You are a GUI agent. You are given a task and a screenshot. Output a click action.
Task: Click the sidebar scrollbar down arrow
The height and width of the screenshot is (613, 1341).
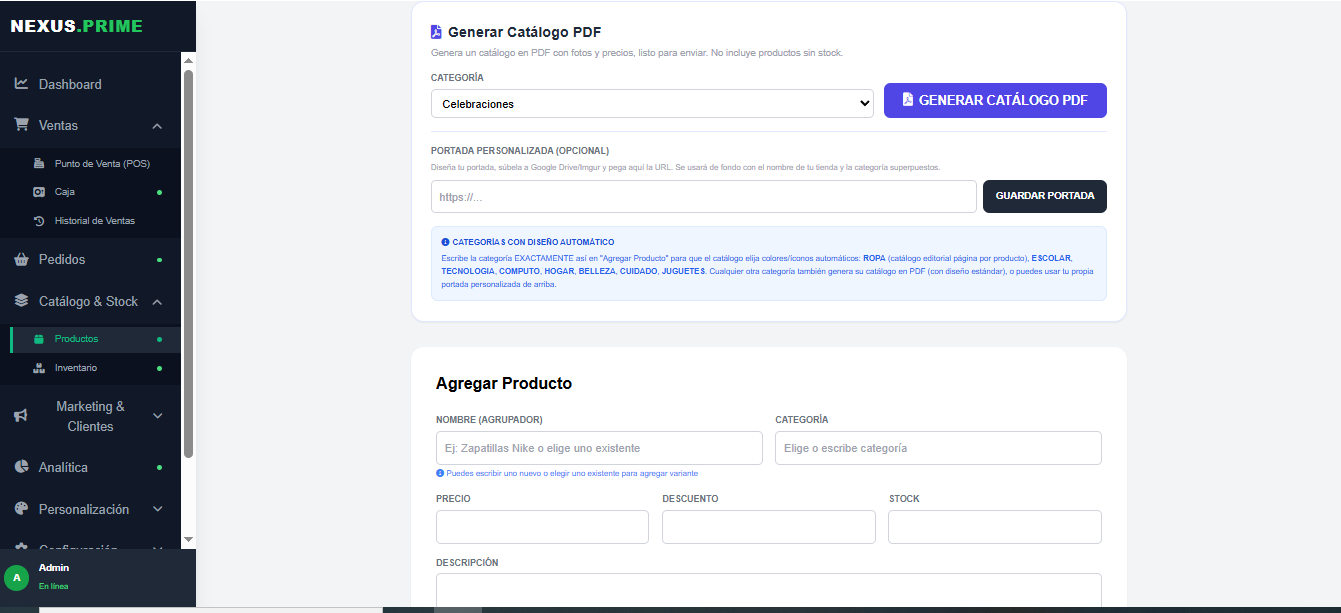[x=188, y=539]
